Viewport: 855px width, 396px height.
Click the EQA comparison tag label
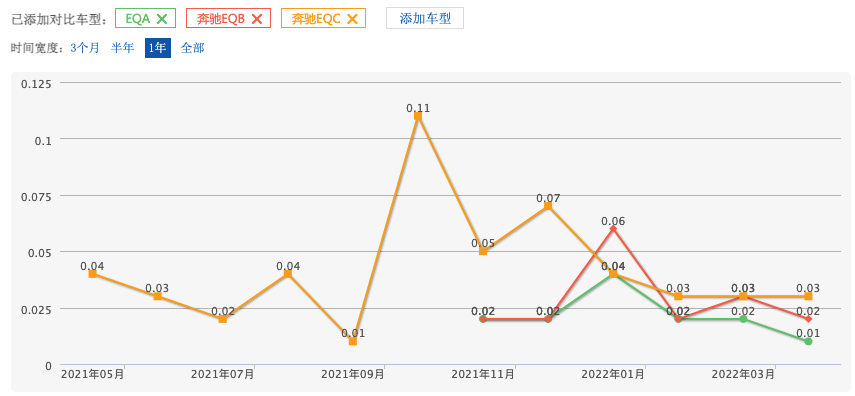click(137, 19)
